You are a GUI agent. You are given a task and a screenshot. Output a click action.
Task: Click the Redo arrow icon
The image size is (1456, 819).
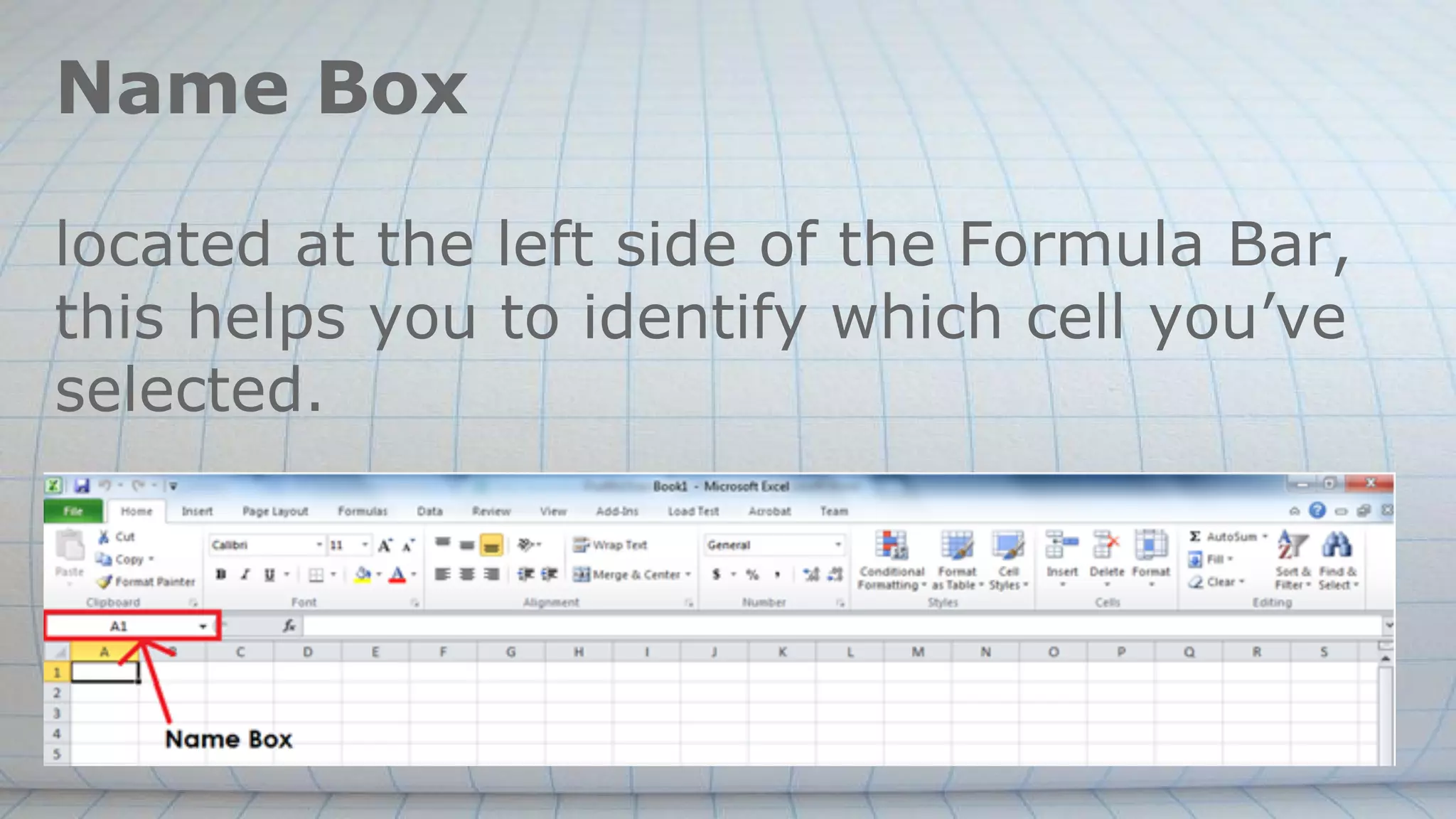[138, 486]
